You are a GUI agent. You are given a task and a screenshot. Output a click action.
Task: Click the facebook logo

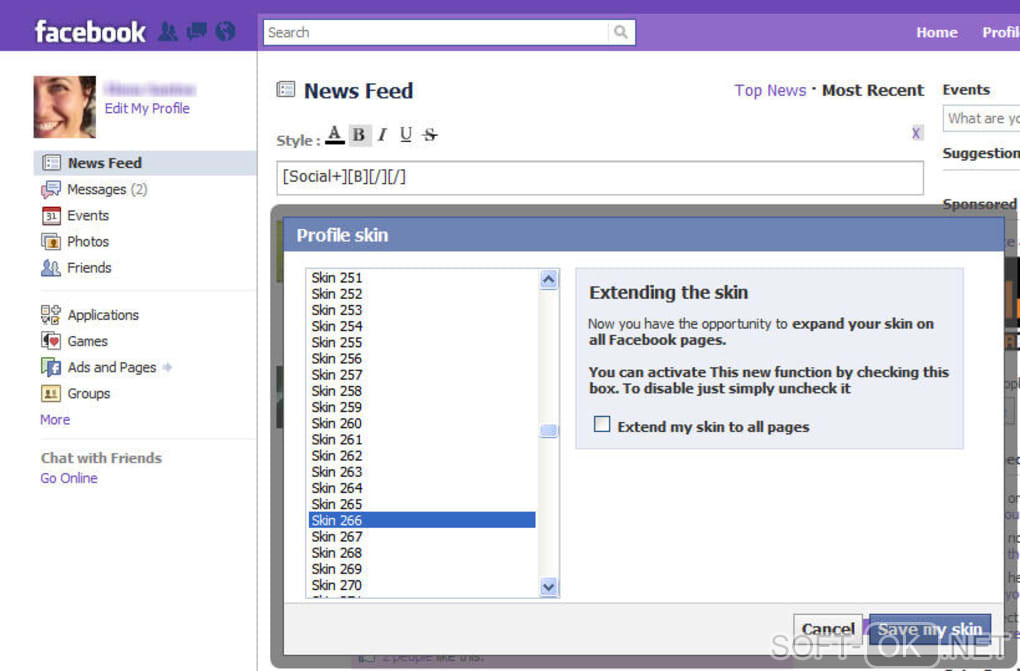[x=90, y=32]
